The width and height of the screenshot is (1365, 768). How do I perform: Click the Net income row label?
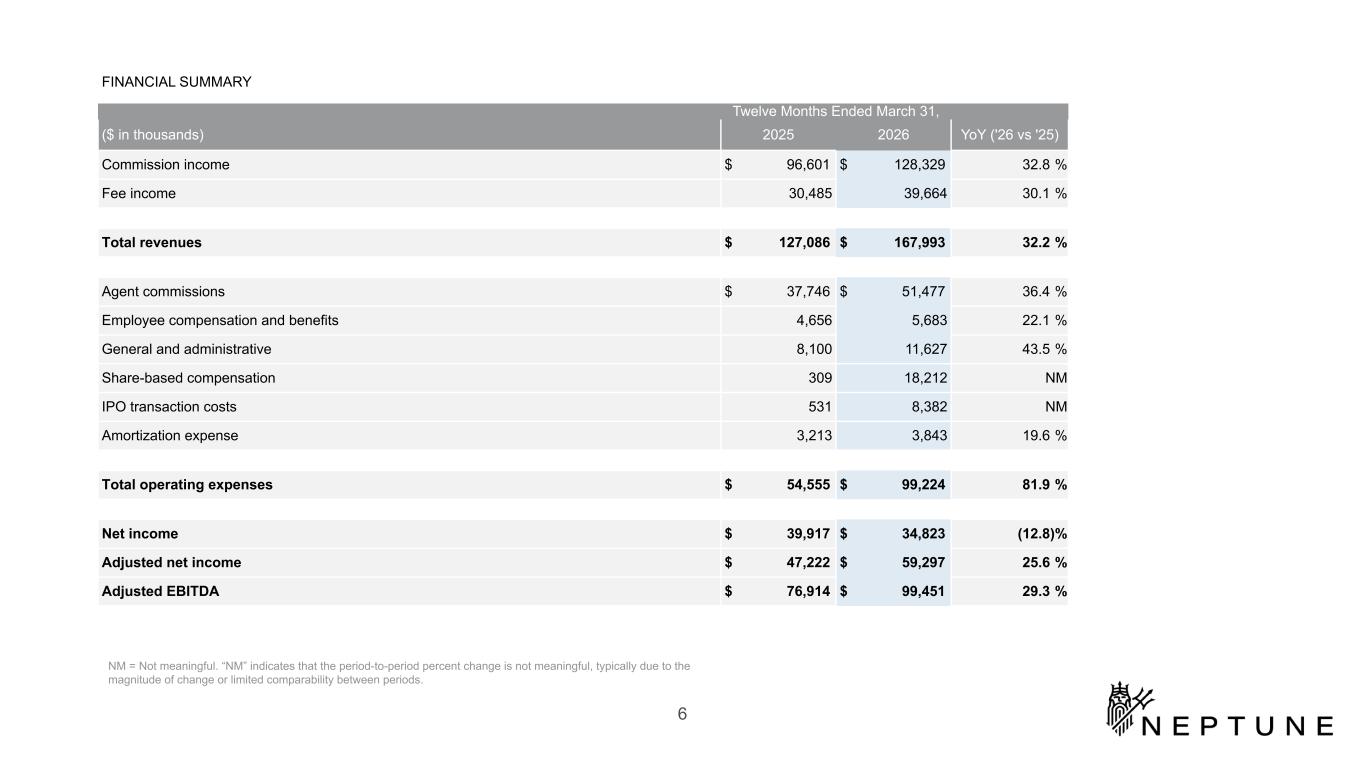coord(140,534)
